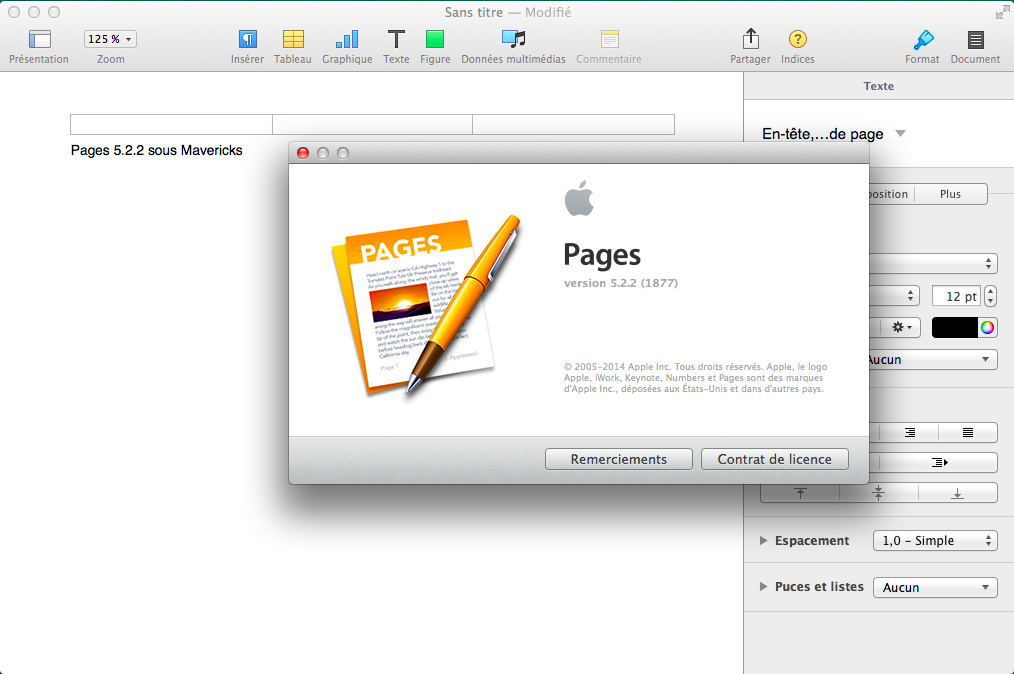The width and height of the screenshot is (1014, 674).
Task: Open the Aucun dropdown for Puces et listes
Action: click(x=935, y=587)
